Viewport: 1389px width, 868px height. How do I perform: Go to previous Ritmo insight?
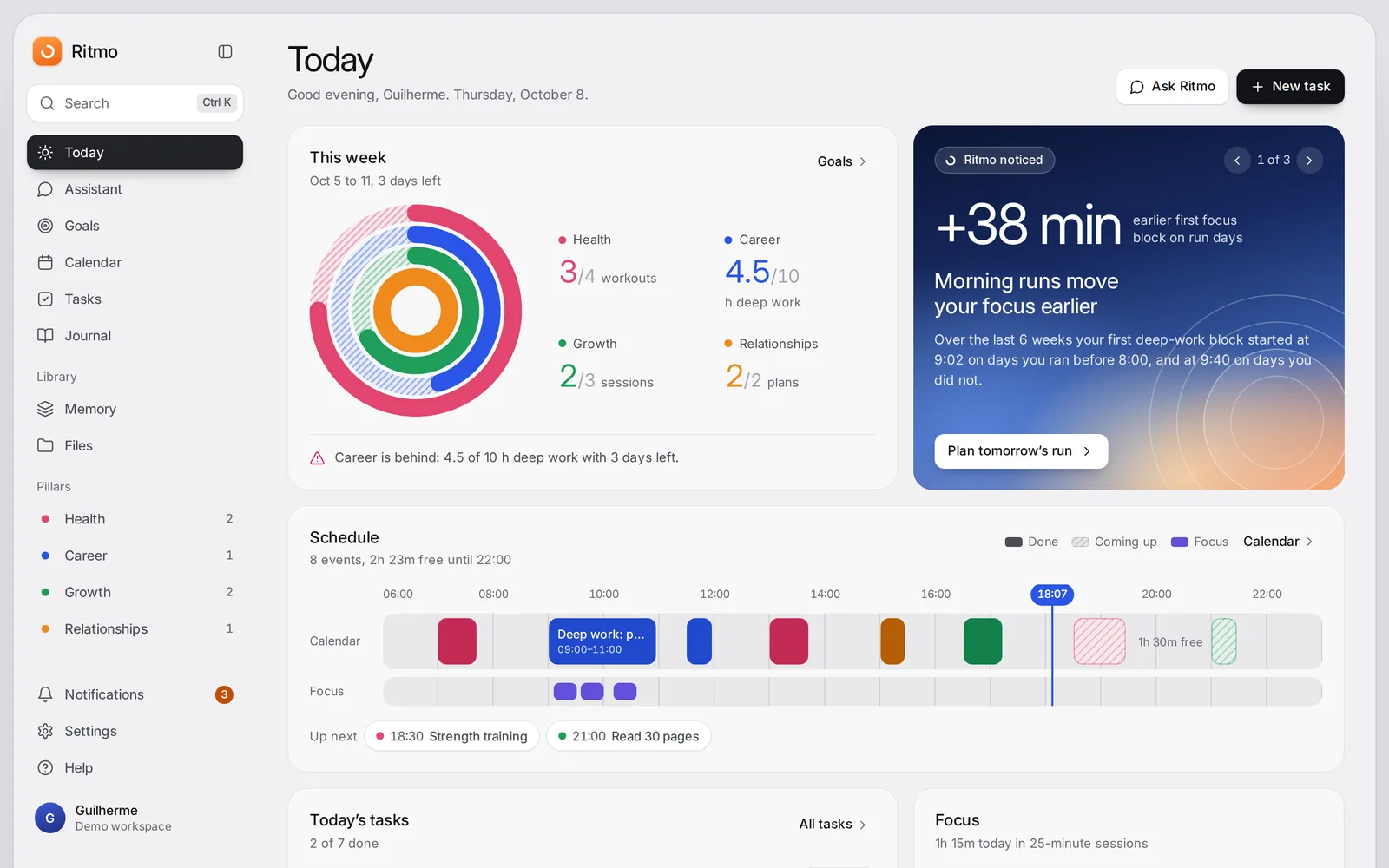click(1237, 161)
